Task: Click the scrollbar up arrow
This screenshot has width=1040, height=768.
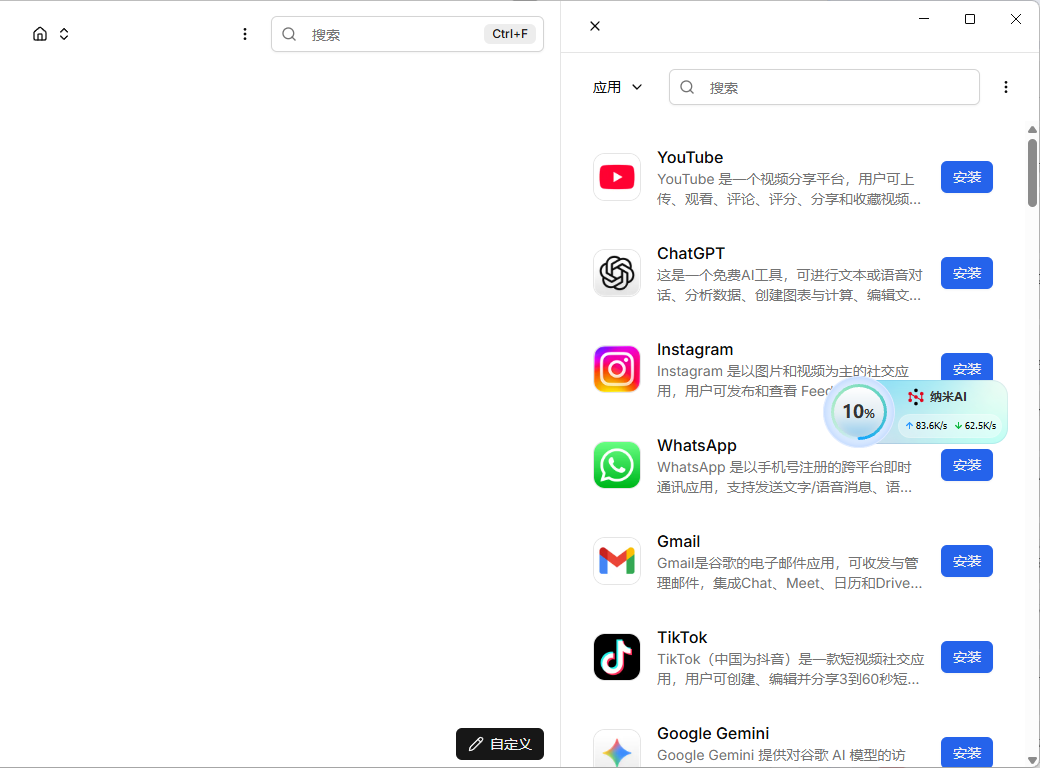Action: pyautogui.click(x=1032, y=130)
